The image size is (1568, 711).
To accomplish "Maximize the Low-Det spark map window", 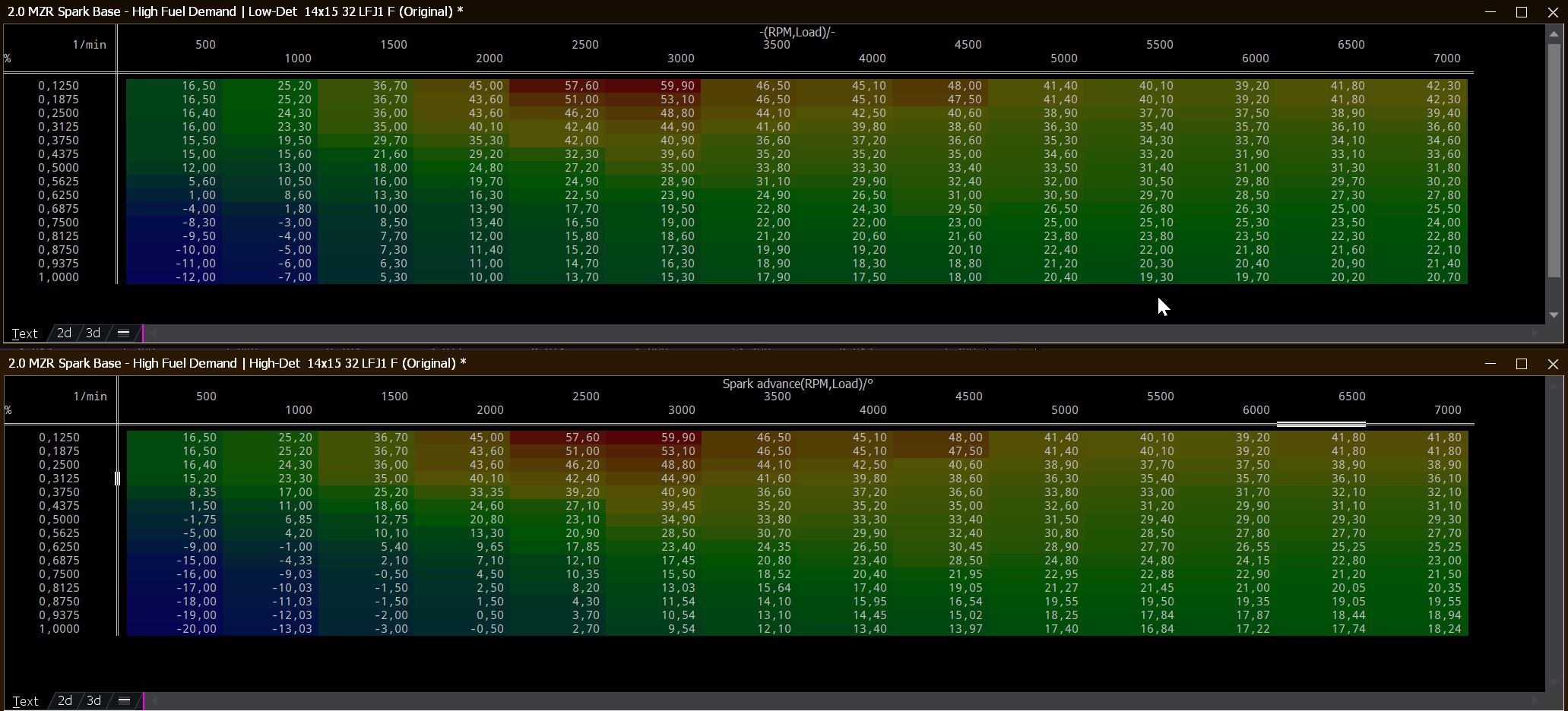I will 1521,11.
